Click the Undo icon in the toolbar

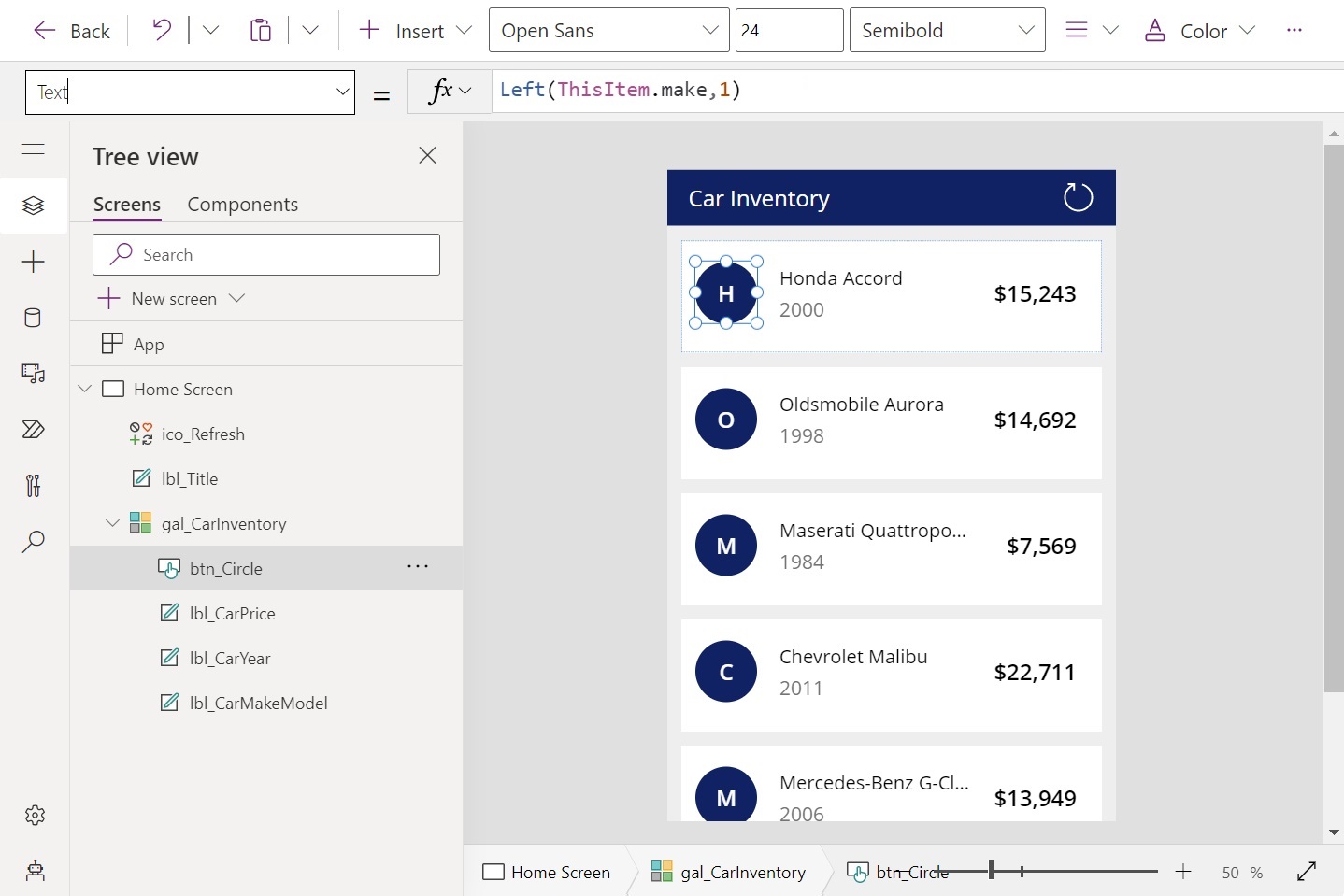[x=162, y=31]
